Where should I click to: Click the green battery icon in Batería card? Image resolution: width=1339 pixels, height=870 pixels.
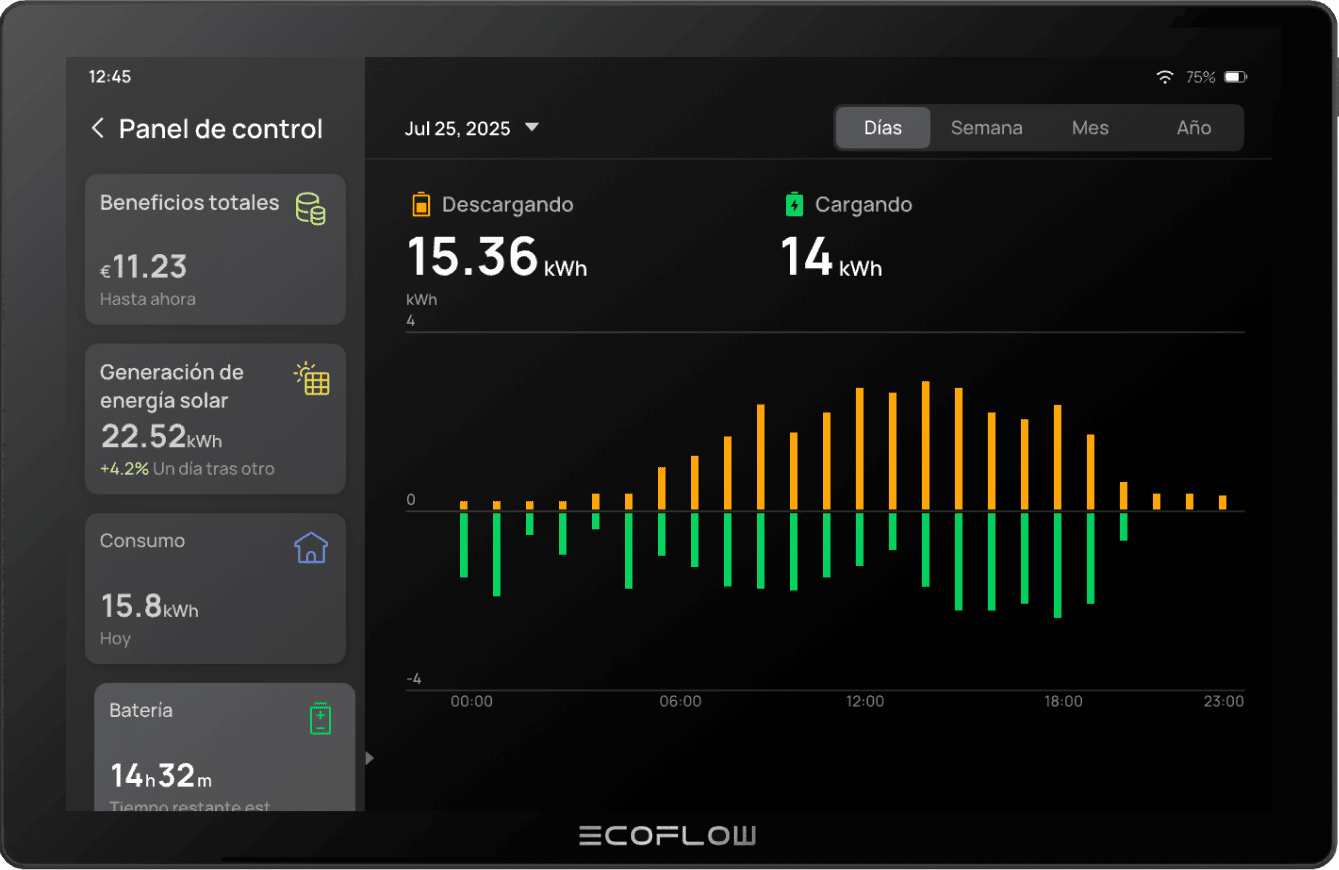point(320,719)
